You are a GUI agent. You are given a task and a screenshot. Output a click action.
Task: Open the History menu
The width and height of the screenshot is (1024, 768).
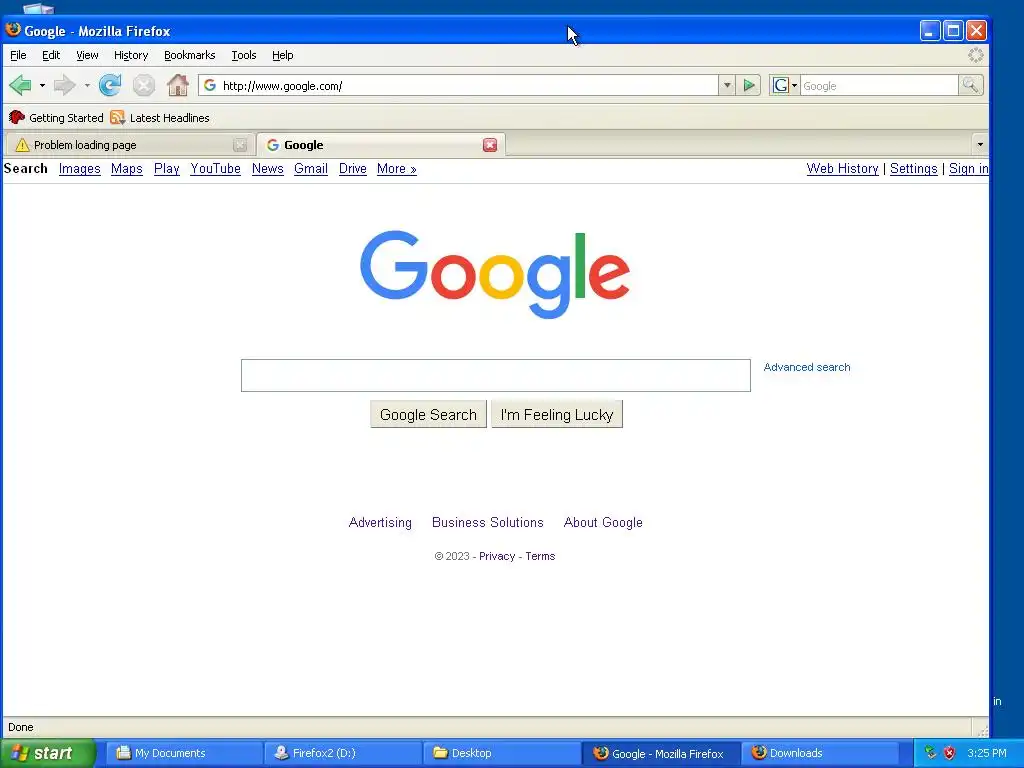tap(131, 56)
